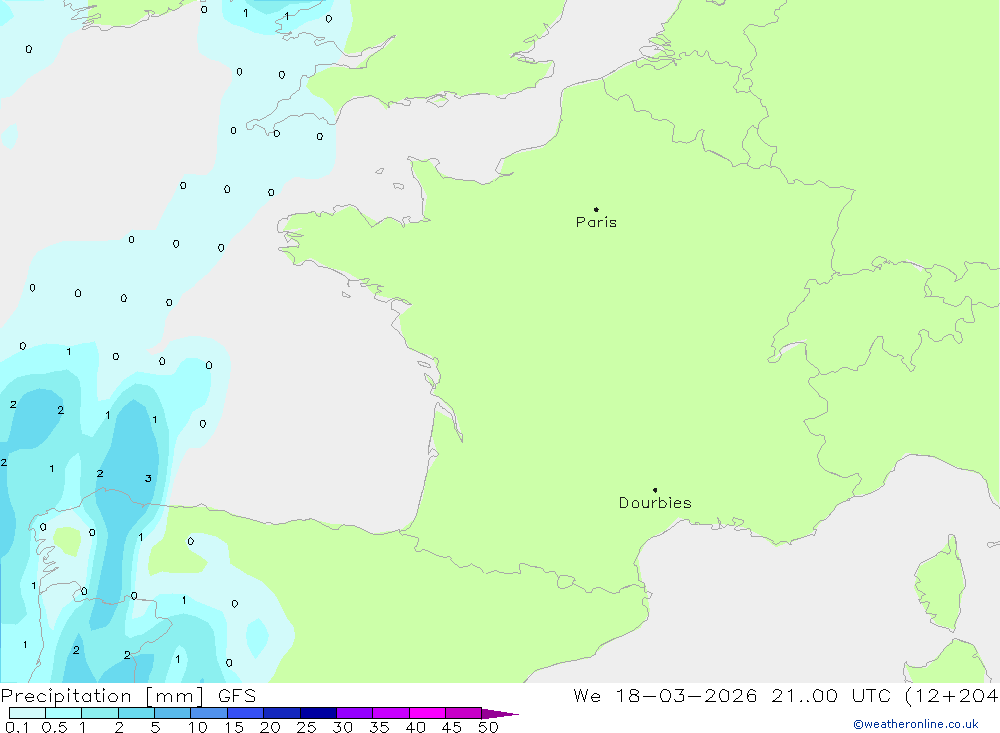Pick the legend swatch between 15 and 20
This screenshot has width=1000, height=733.
246,713
